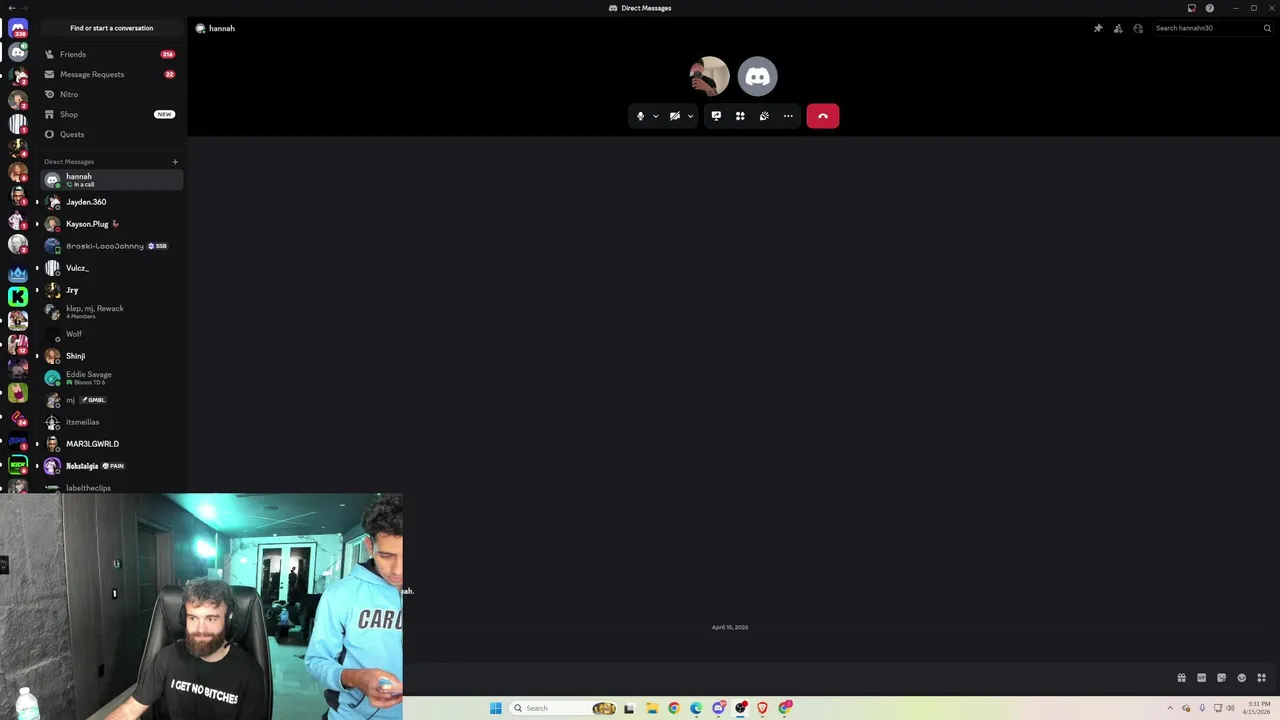Open sticker picker in message bar
This screenshot has width=1280, height=720.
tap(1221, 678)
